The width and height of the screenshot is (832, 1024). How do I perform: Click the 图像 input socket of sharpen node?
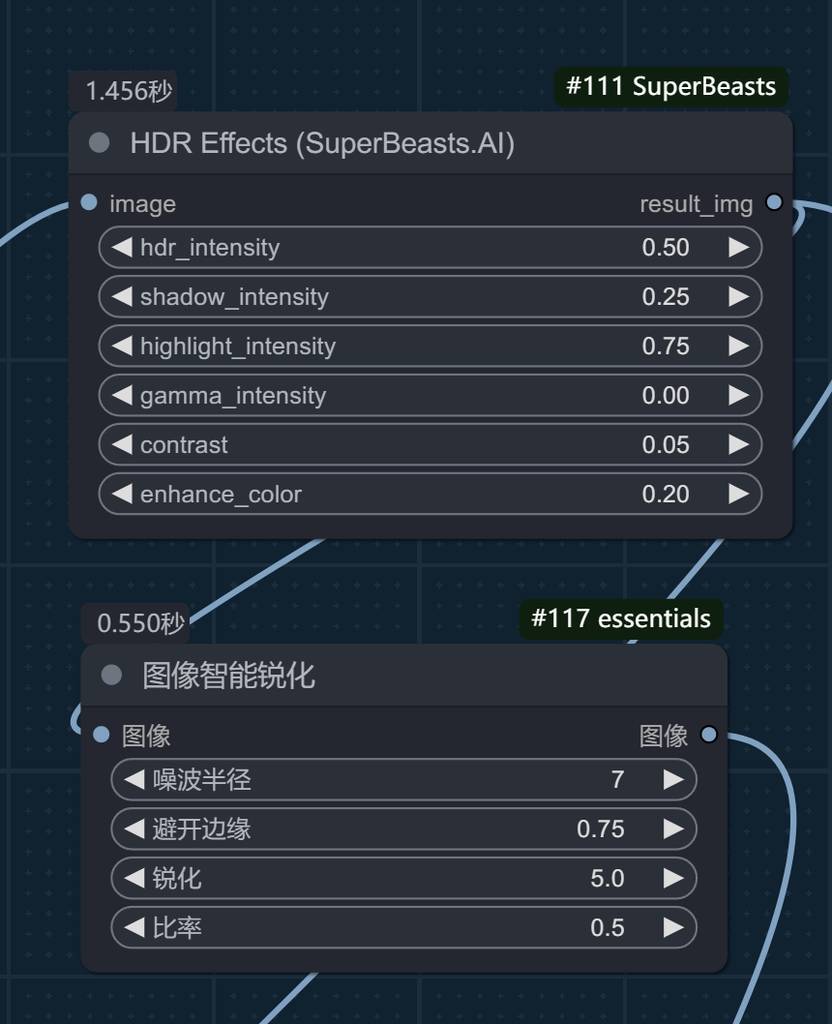(x=101, y=735)
